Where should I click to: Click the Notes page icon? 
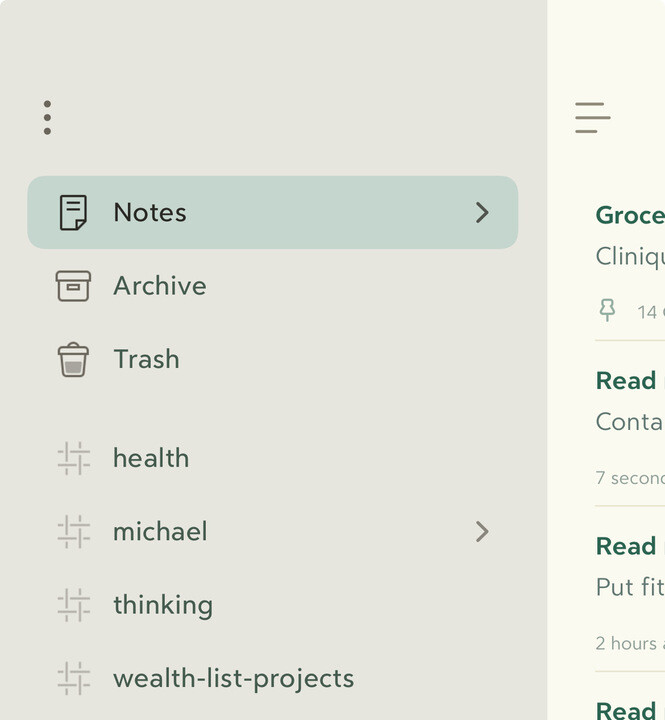coord(73,213)
